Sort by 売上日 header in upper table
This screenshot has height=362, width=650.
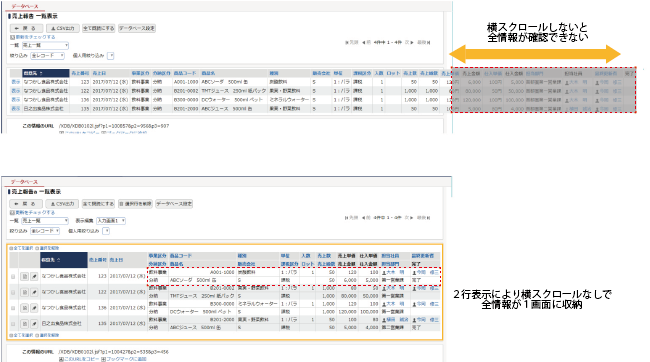(99, 73)
